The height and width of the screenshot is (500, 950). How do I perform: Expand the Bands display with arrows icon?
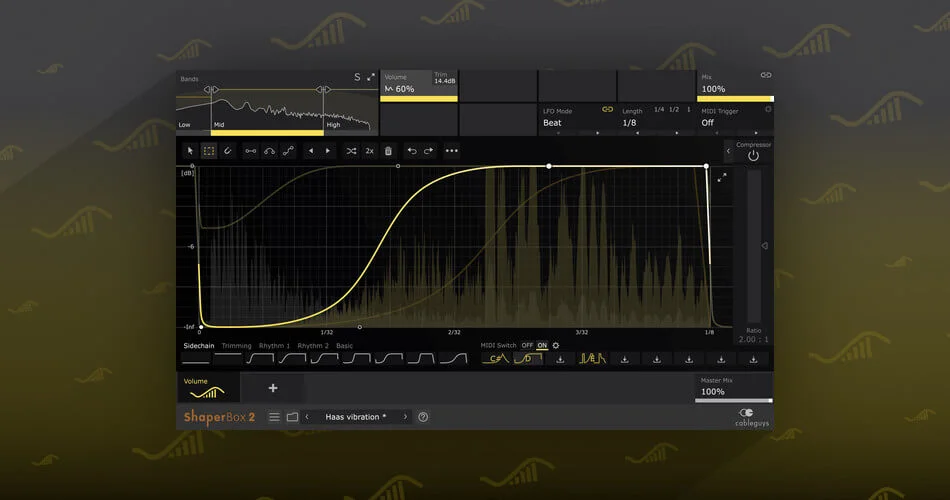click(x=371, y=77)
